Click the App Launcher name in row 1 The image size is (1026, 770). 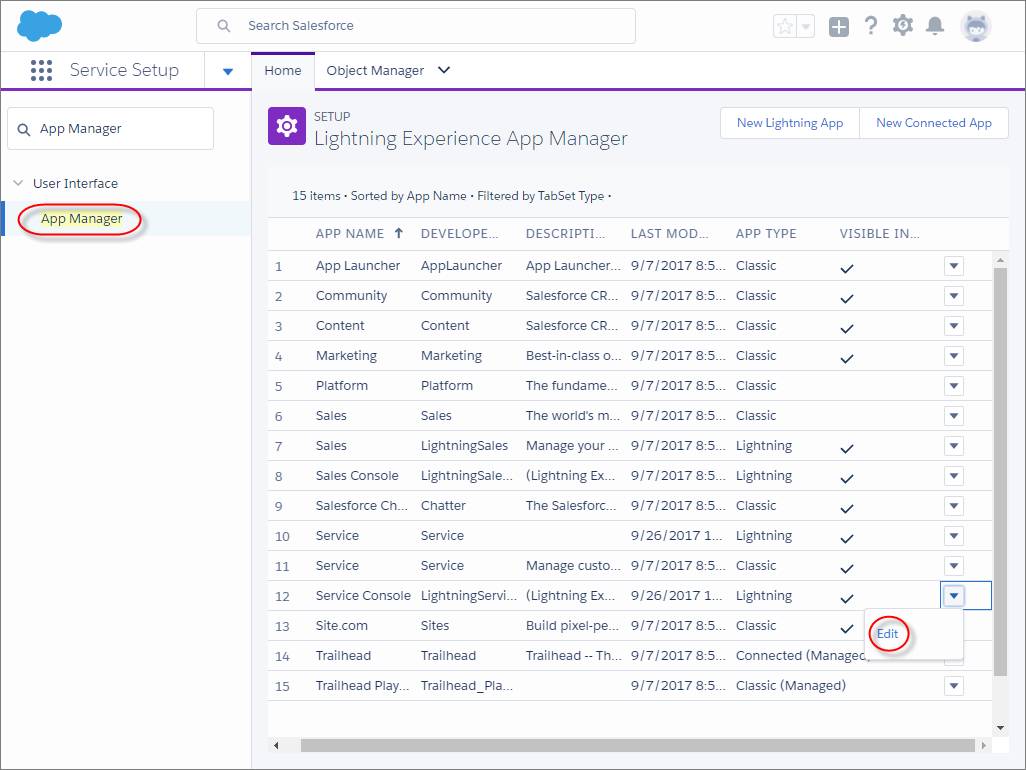(357, 266)
